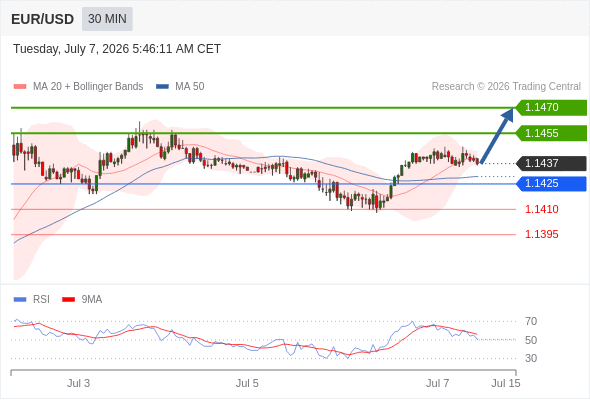Image resolution: width=590 pixels, height=400 pixels.
Task: Click the pink MA 20 color swatch
Action: (x=20, y=87)
